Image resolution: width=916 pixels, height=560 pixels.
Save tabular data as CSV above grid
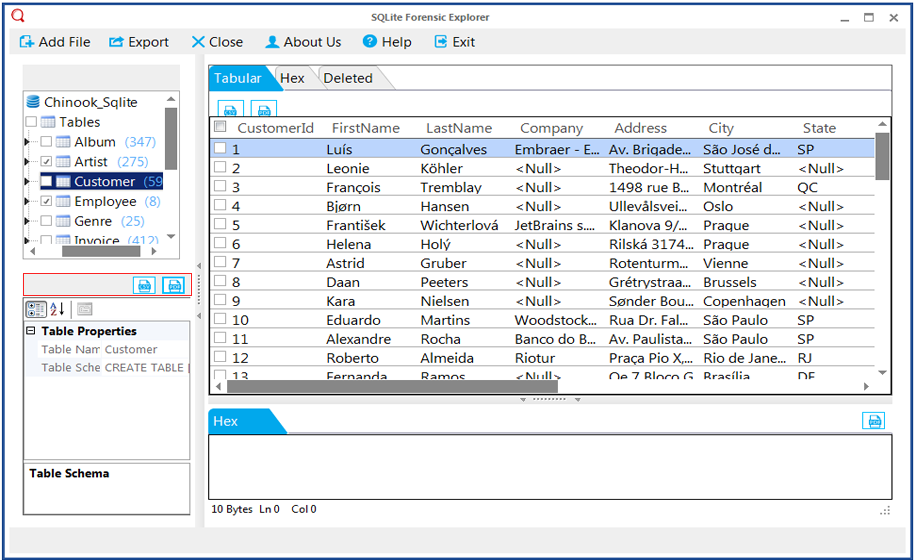230,109
